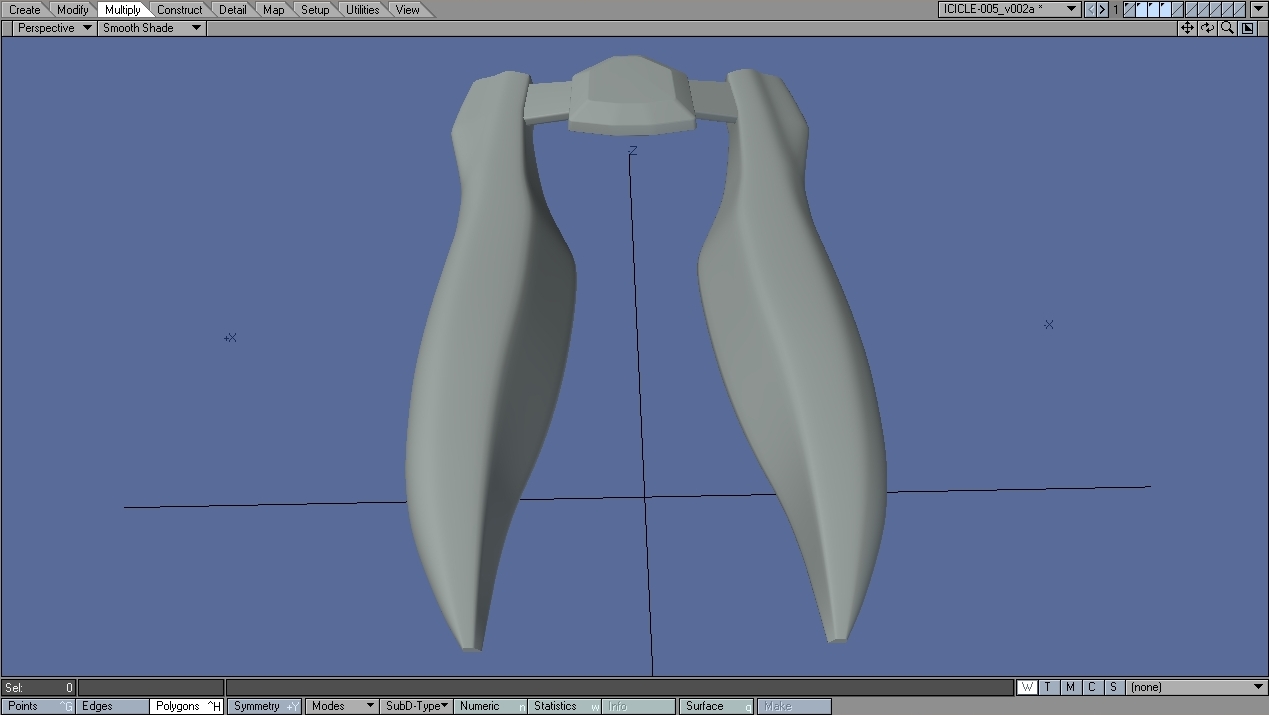Image resolution: width=1269 pixels, height=715 pixels.
Task: Click the viewport Zoom magnifier icon
Action: click(1227, 28)
